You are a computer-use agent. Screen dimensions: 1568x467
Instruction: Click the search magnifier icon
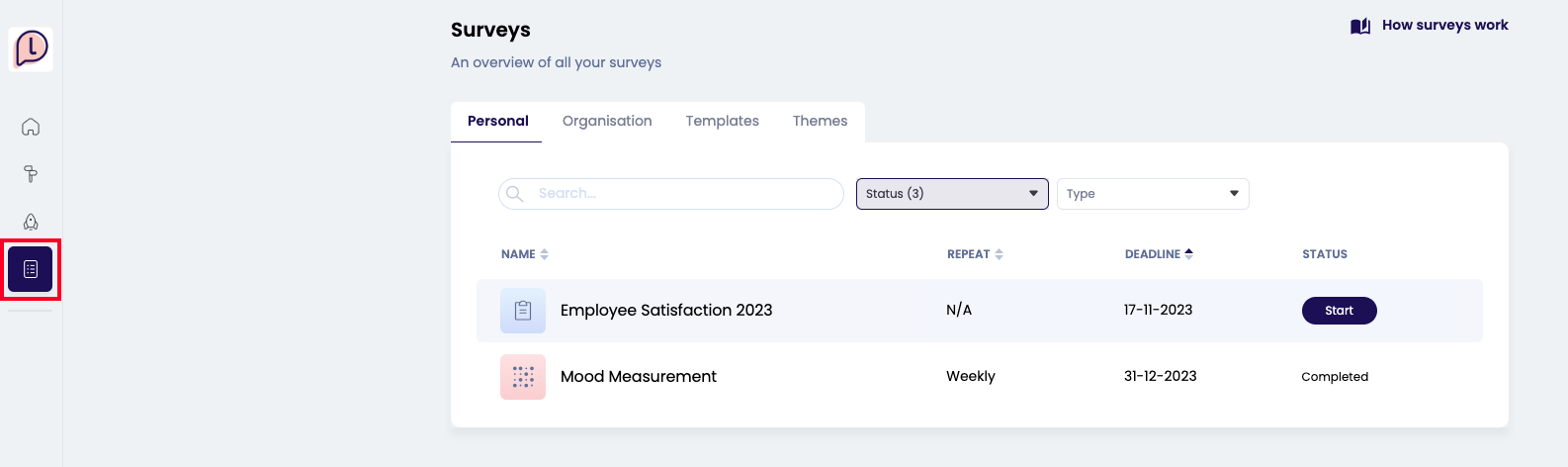[x=515, y=194]
